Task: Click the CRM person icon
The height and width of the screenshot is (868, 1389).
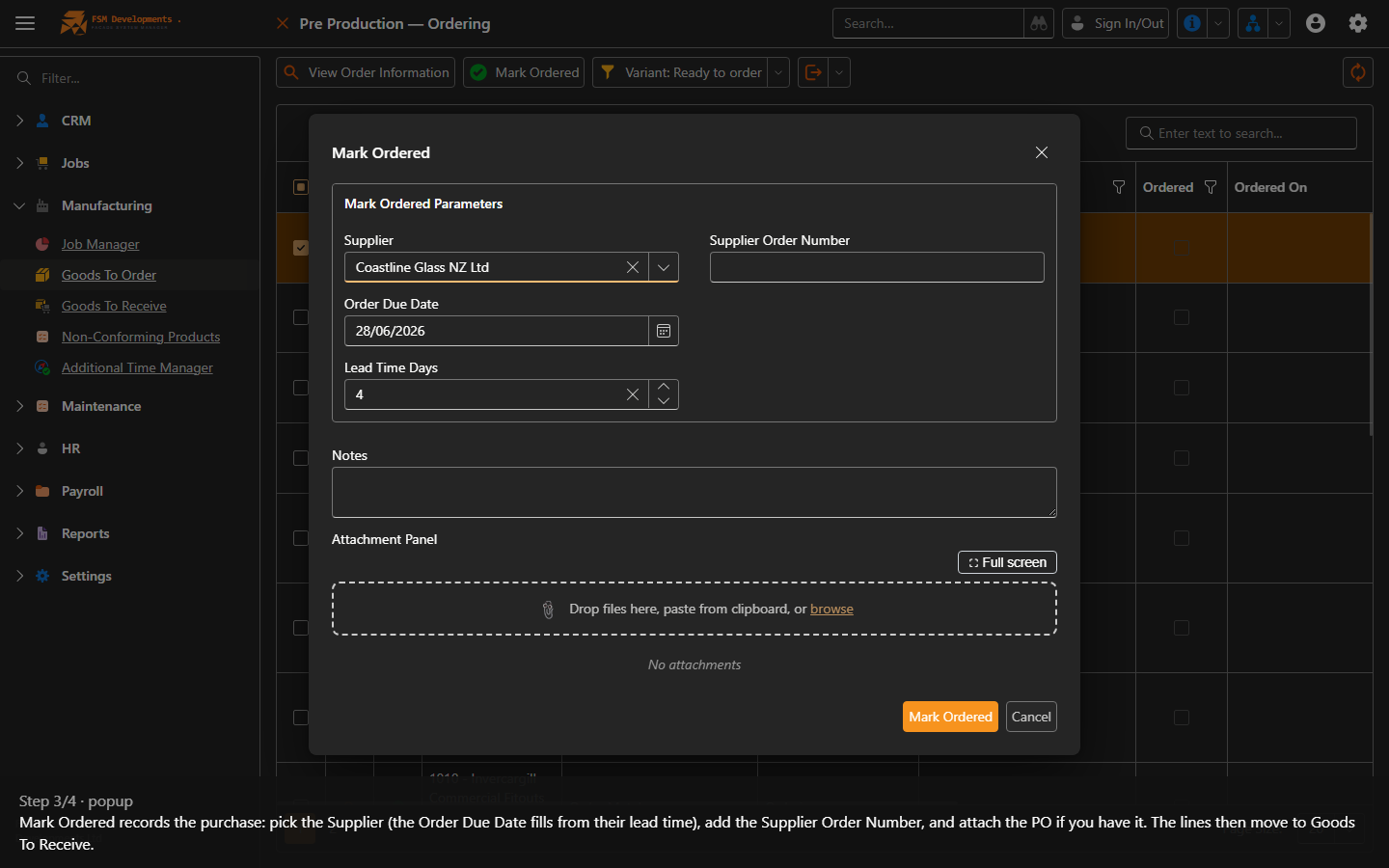Action: (42, 121)
